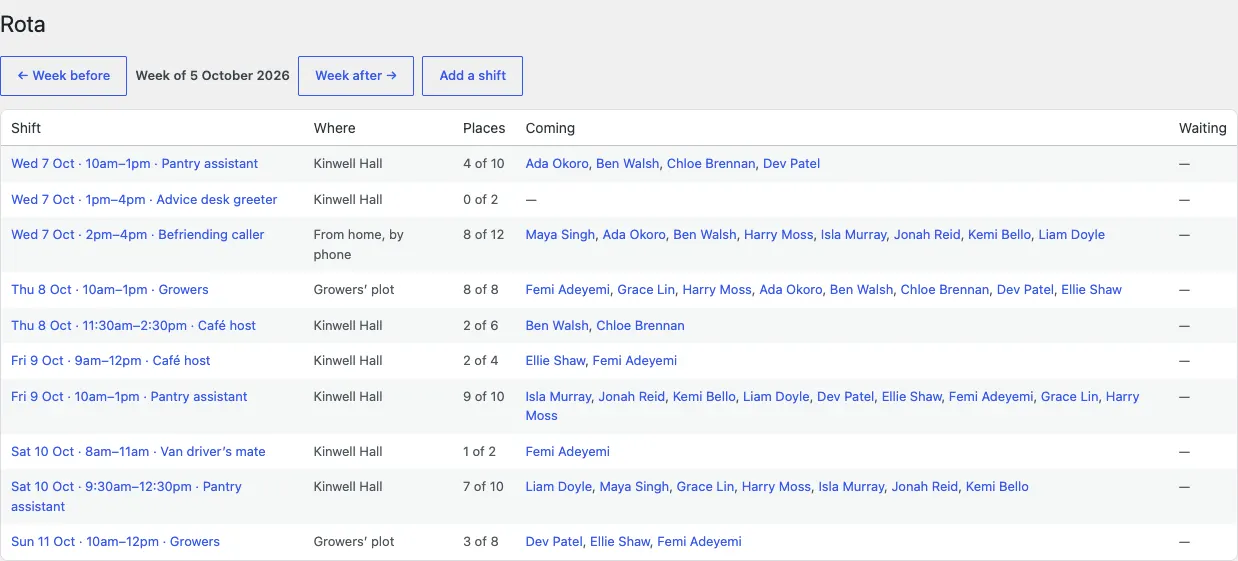The height and width of the screenshot is (561, 1238).
Task: Open Wed 7 Oct 10am–1pm Pantry assistant shift
Action: click(135, 164)
